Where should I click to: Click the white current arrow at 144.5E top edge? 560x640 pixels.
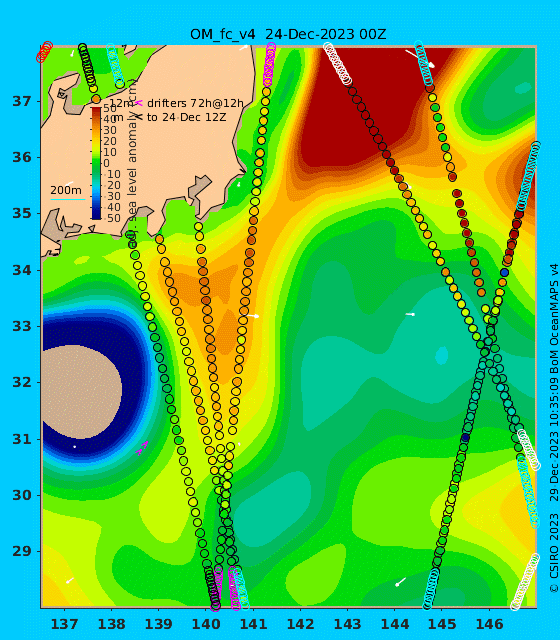click(x=420, y=58)
